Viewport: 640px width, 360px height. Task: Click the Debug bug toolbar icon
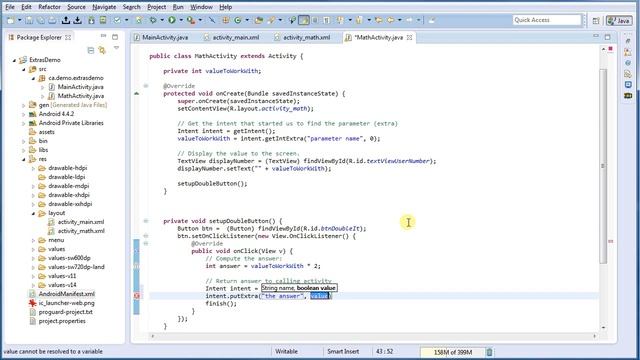153,20
